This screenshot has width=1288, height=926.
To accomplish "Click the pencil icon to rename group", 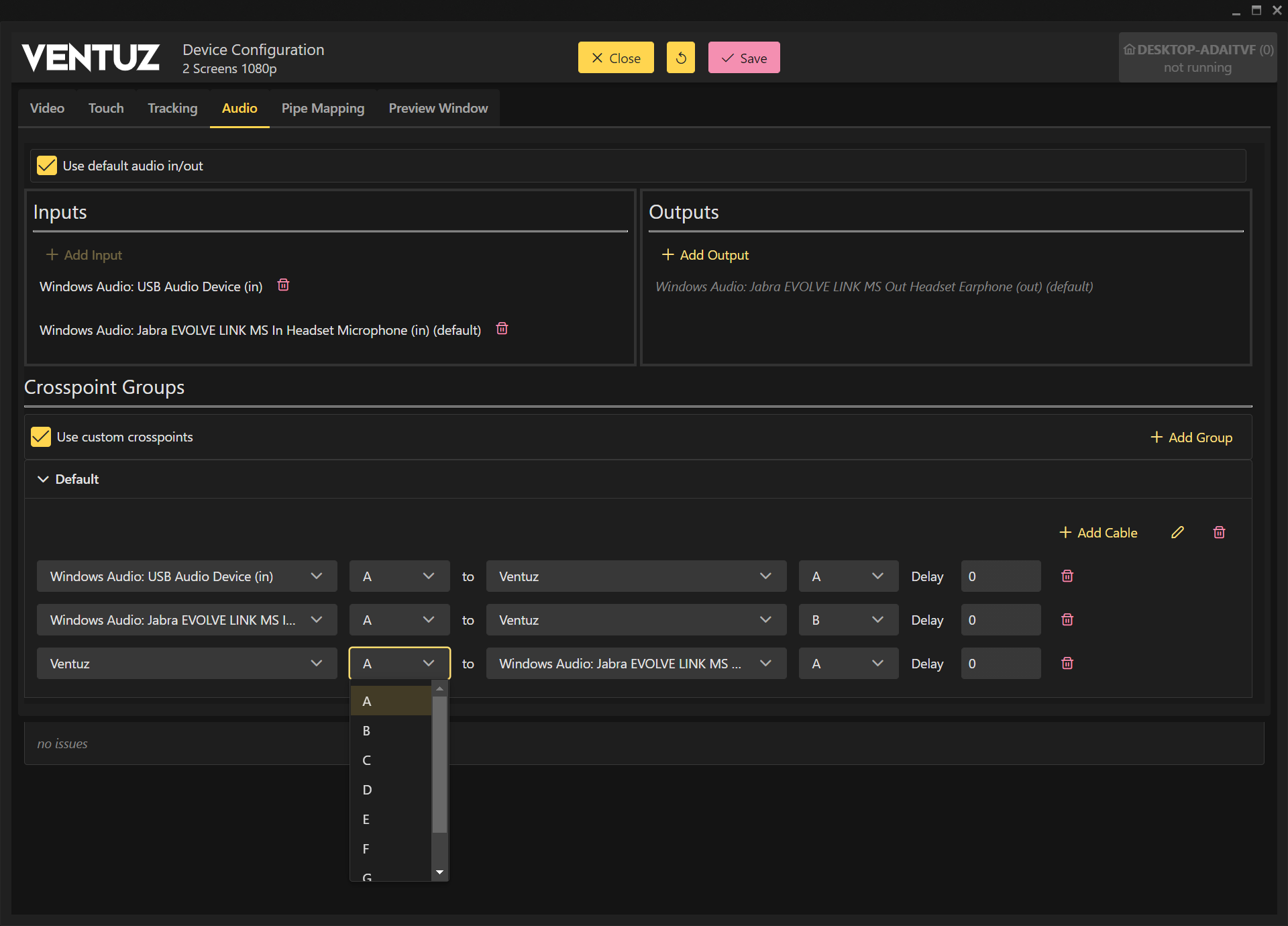I will 1177,532.
